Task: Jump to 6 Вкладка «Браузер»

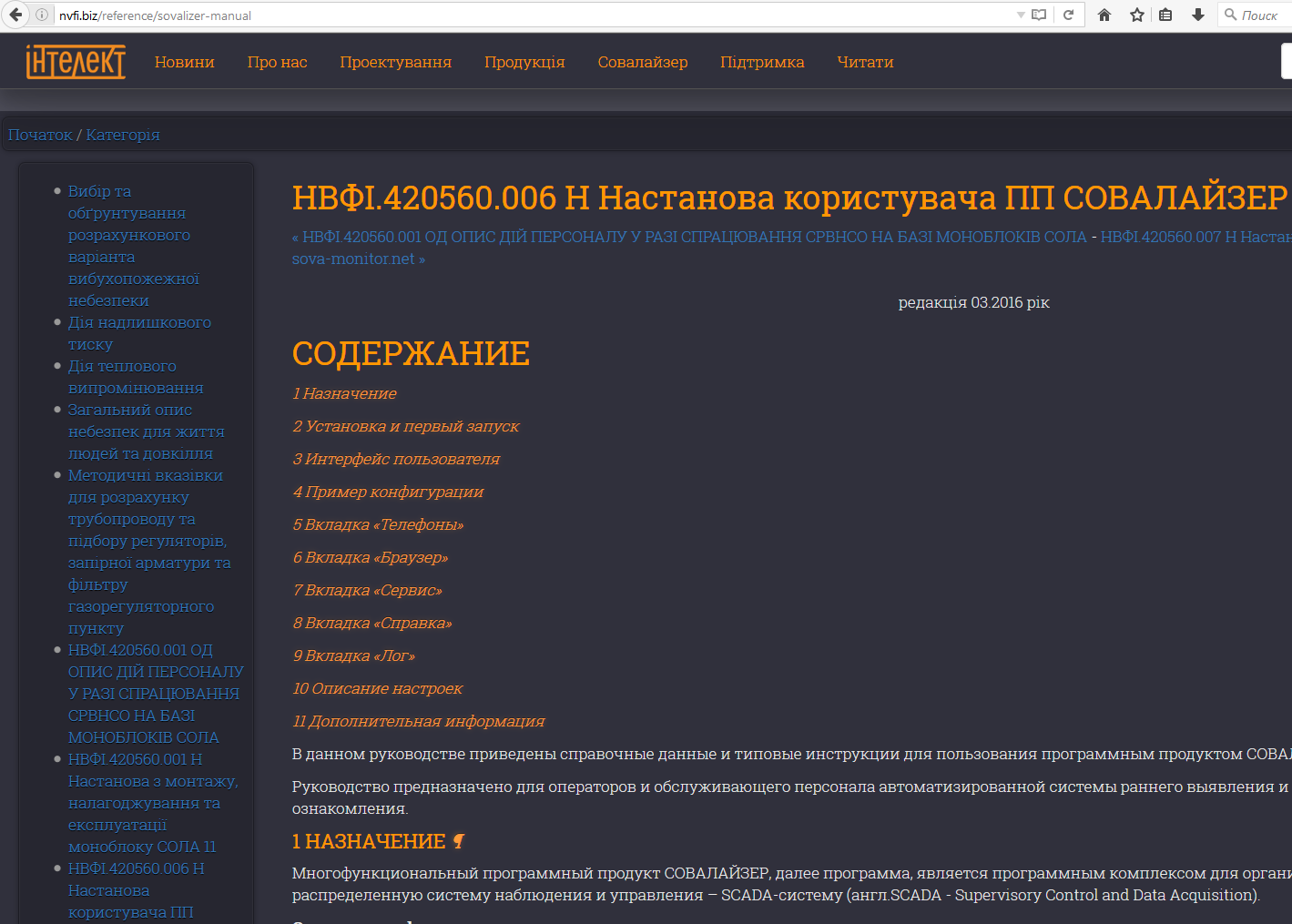Action: [371, 557]
